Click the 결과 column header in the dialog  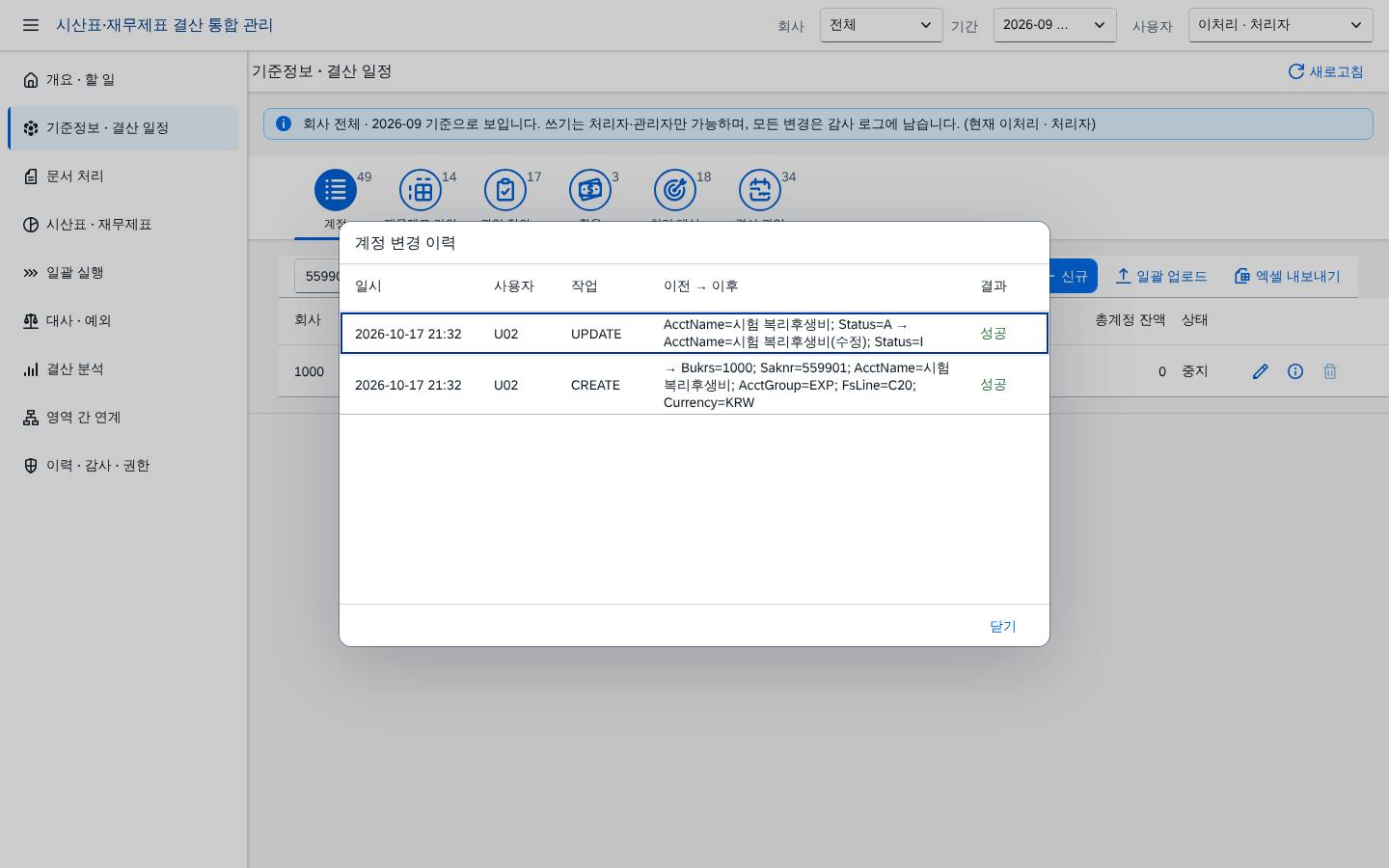pyautogui.click(x=994, y=286)
